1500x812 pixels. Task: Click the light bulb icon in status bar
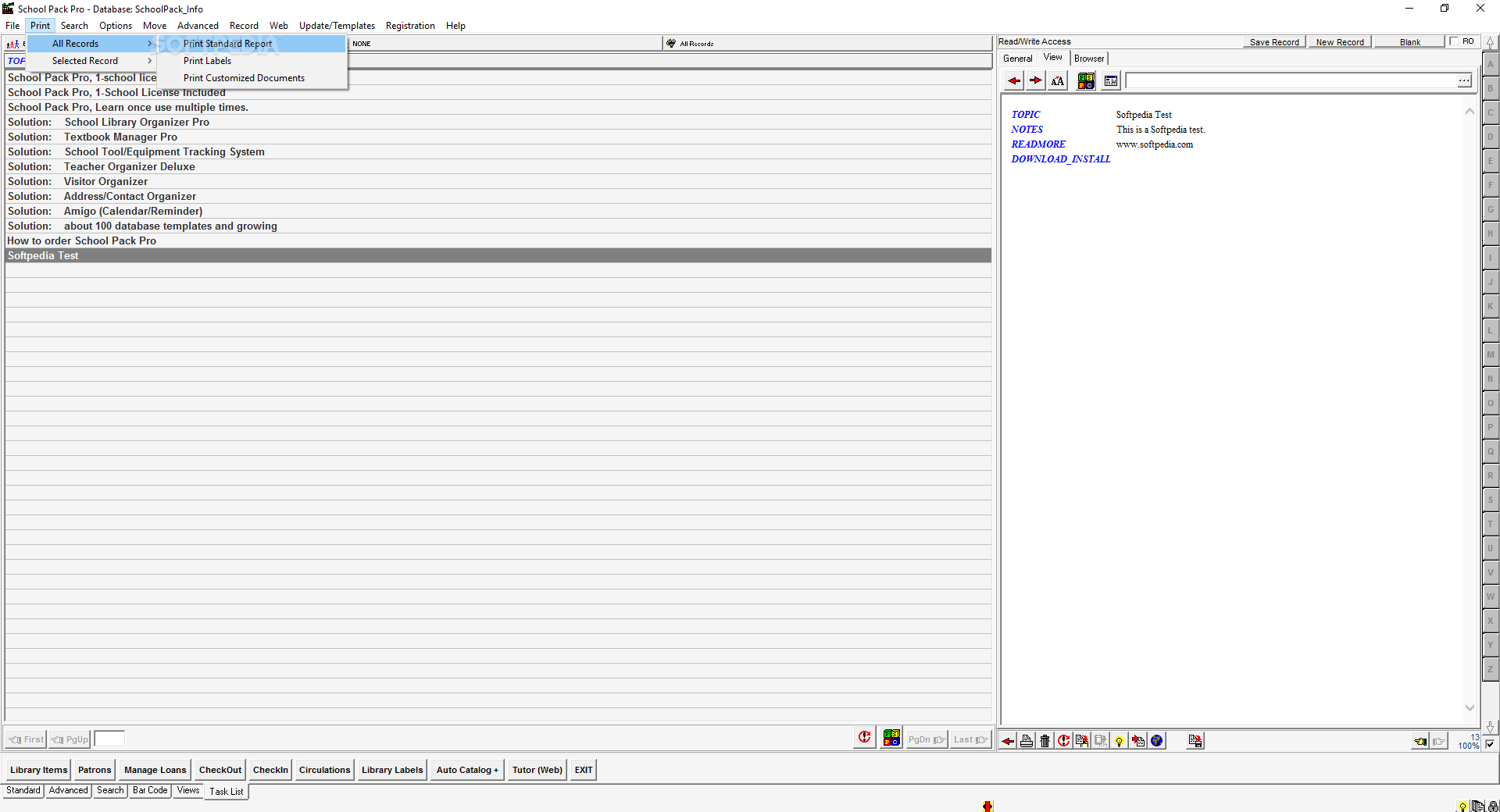point(1462,807)
